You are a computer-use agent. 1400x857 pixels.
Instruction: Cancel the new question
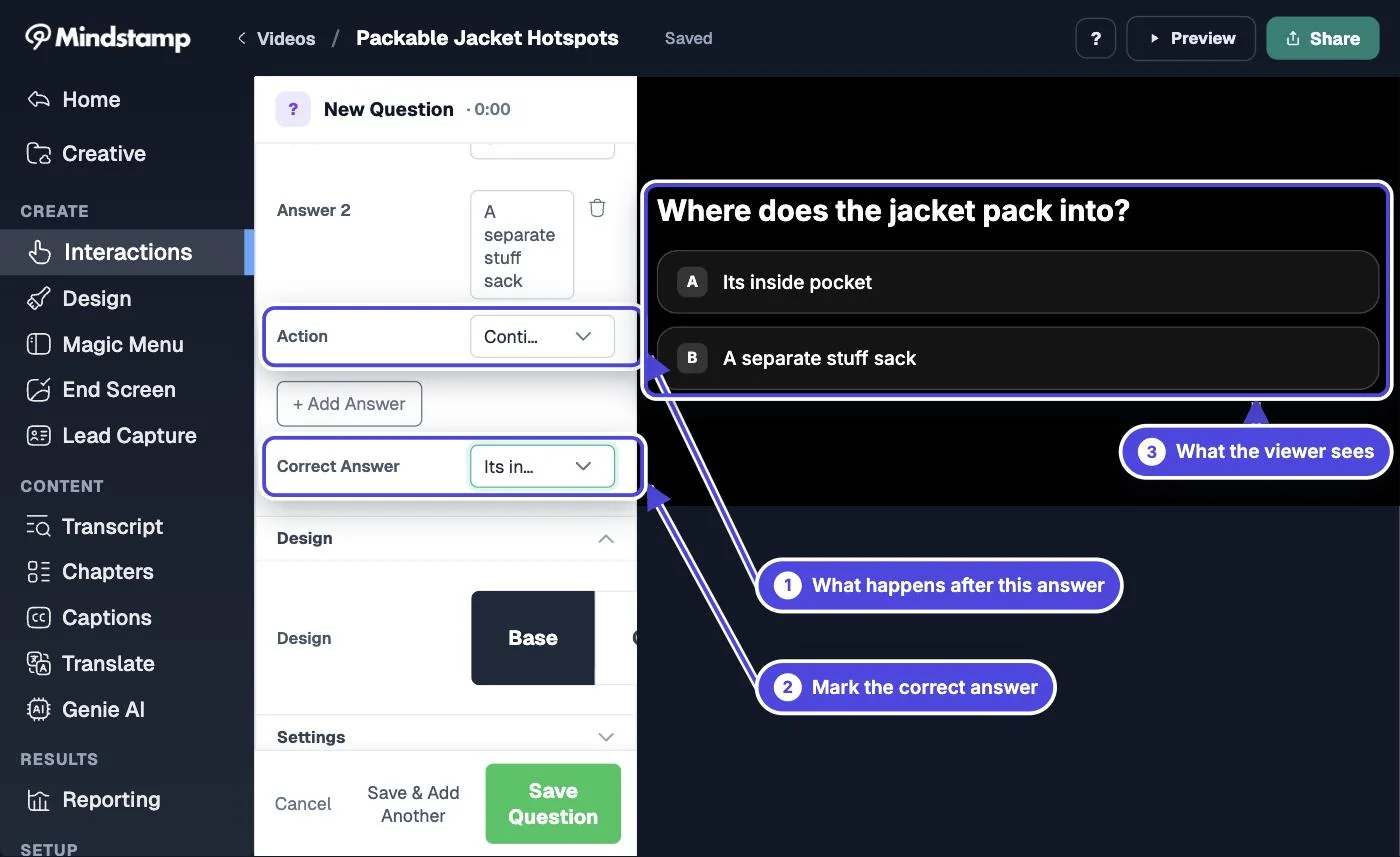pos(303,804)
